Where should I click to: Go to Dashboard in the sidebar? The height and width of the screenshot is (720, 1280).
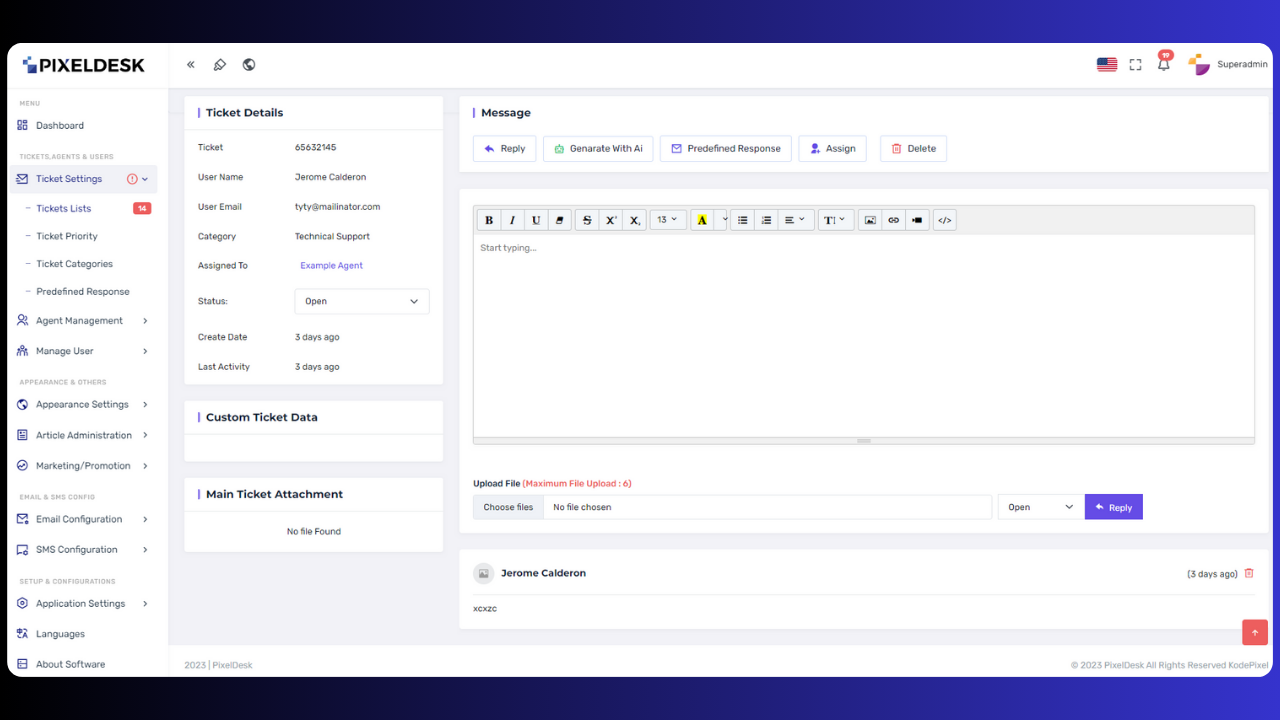pyautogui.click(x=60, y=126)
